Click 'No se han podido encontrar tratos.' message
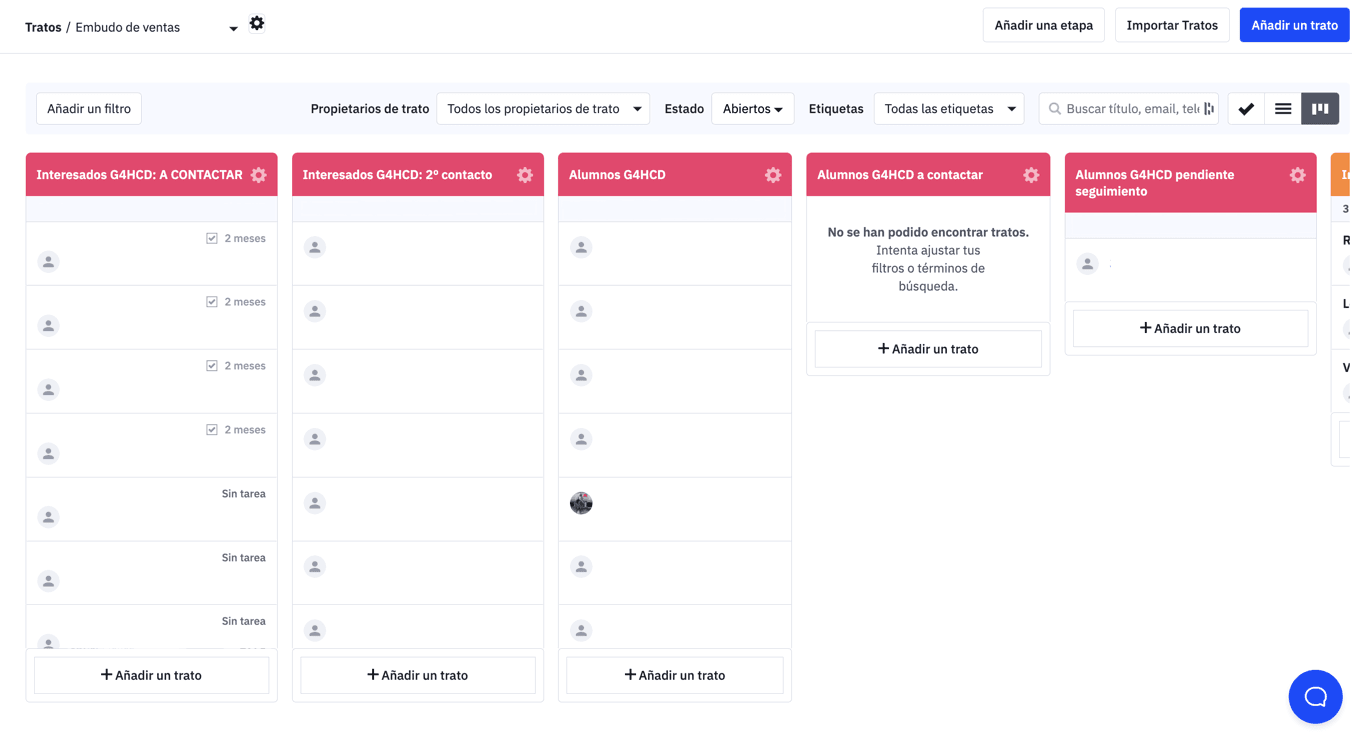Screen dimensions: 1352x742 tap(928, 232)
